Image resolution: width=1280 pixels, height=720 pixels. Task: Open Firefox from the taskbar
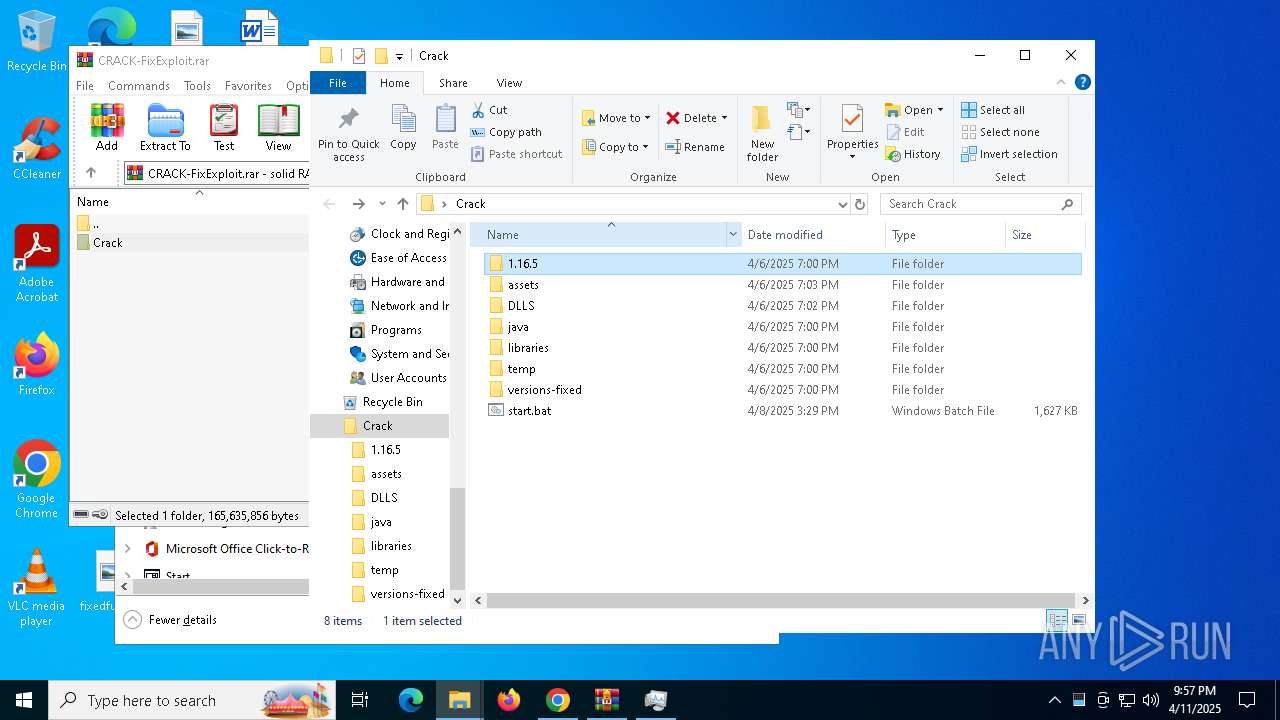[509, 700]
